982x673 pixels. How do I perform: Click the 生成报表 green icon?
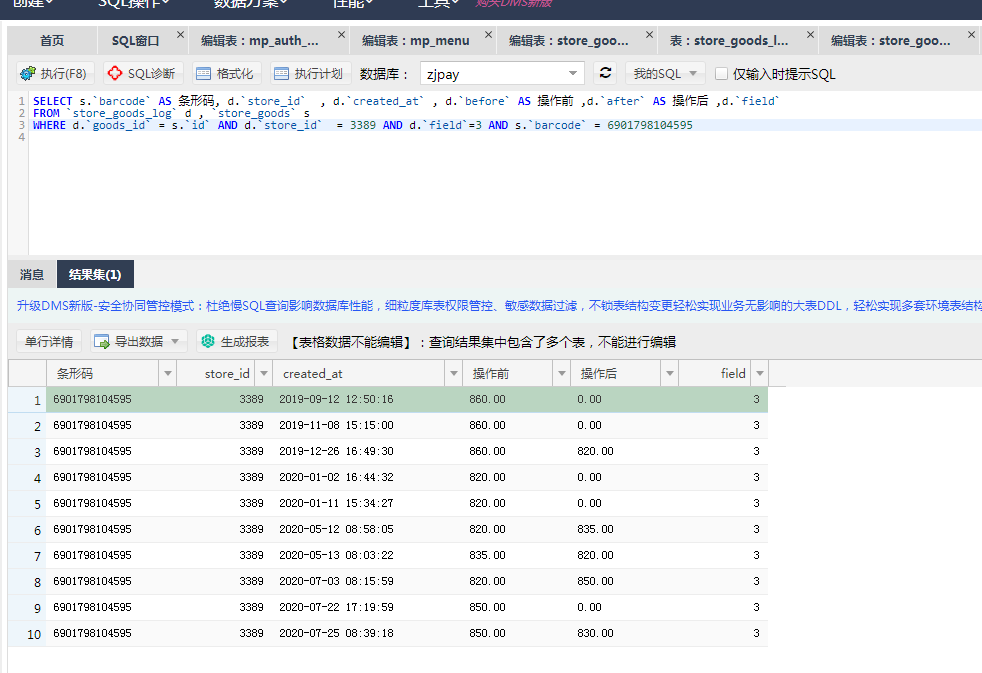tap(208, 341)
